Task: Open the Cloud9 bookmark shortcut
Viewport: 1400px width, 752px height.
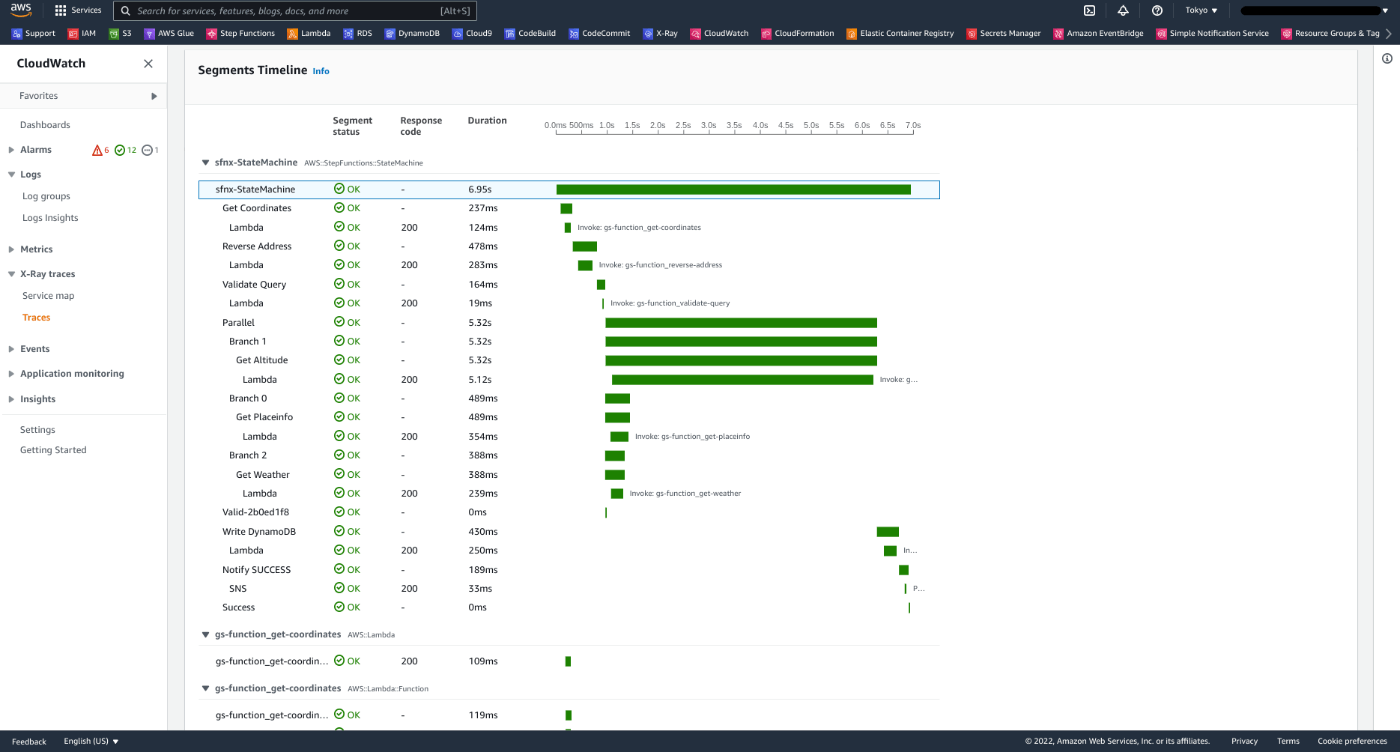Action: click(x=472, y=33)
